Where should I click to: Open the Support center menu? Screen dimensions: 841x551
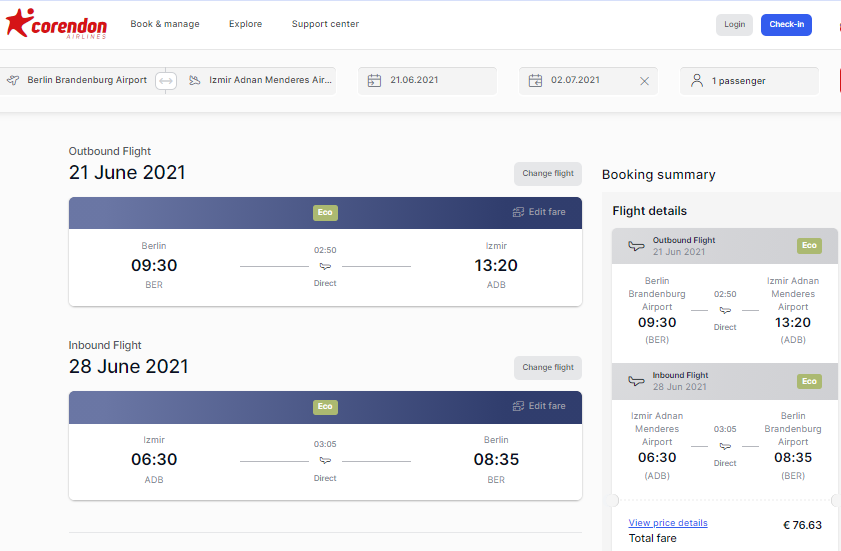325,24
